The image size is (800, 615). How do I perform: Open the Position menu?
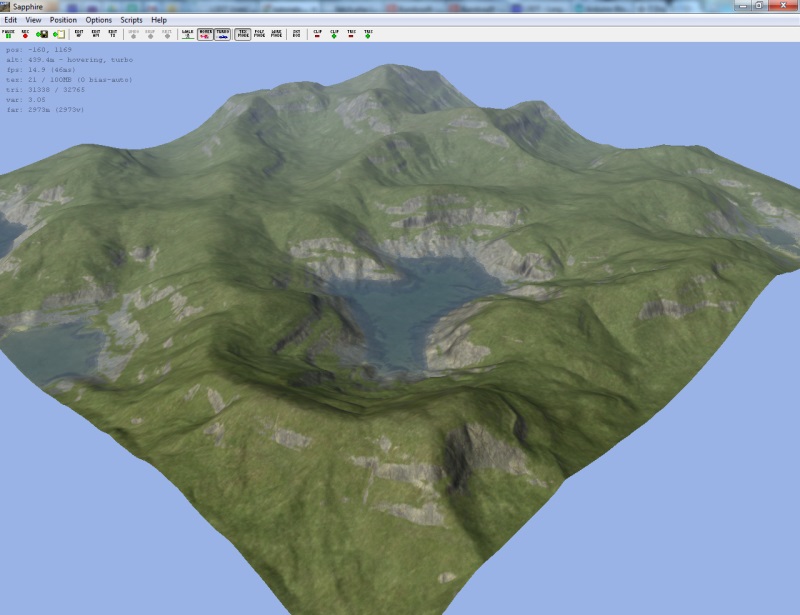coord(63,20)
